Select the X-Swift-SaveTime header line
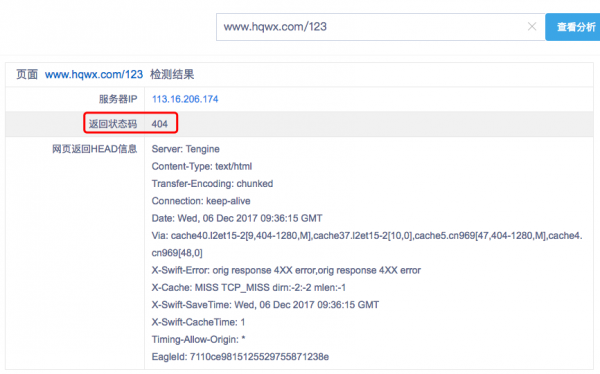 pyautogui.click(x=265, y=305)
